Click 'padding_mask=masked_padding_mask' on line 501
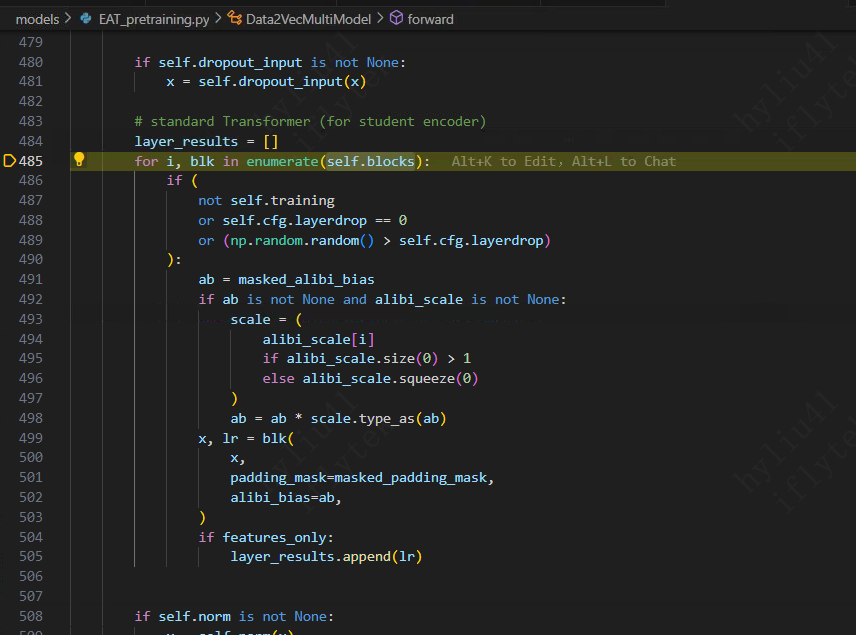The width and height of the screenshot is (856, 635). point(359,478)
